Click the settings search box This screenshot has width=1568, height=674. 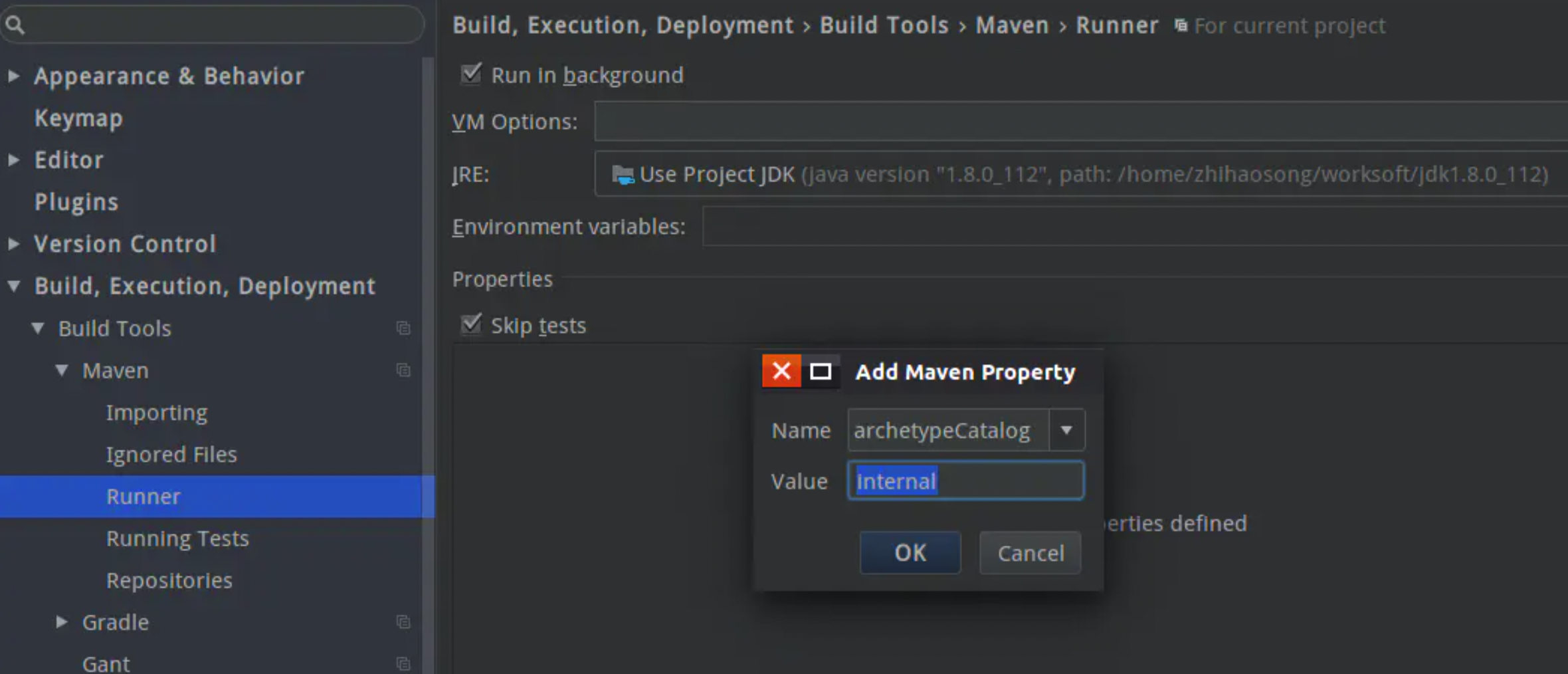pyautogui.click(x=213, y=25)
